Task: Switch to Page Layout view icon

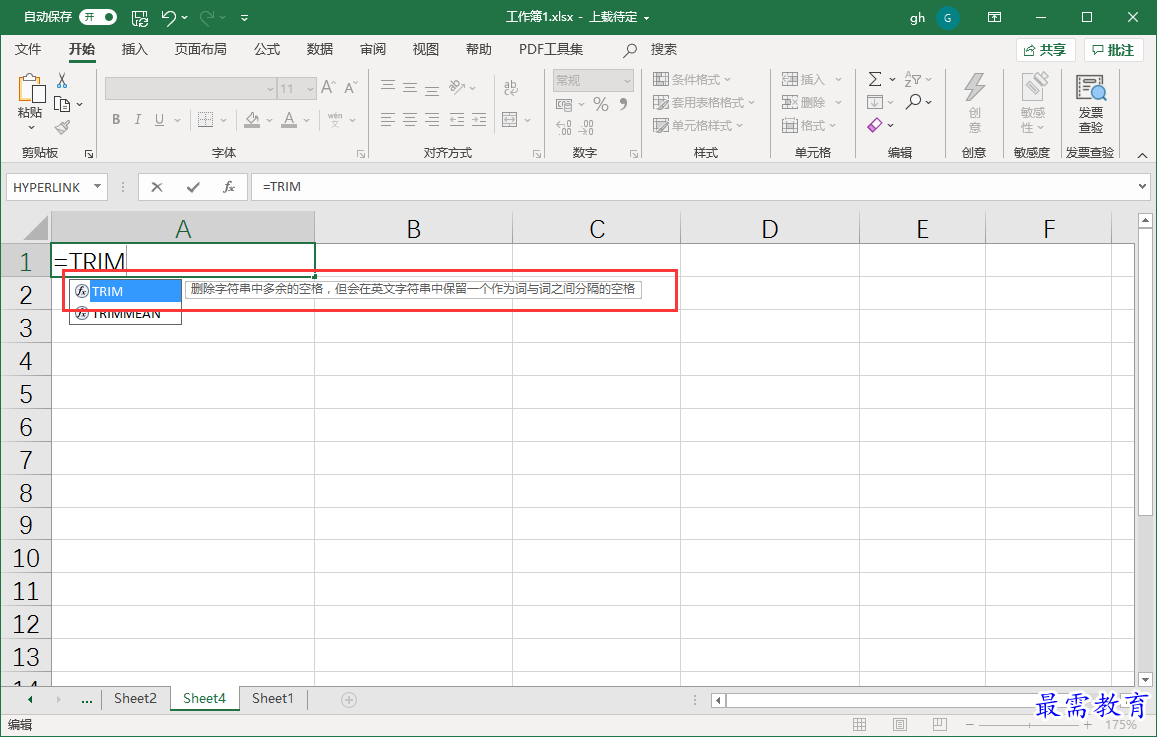Action: click(x=899, y=725)
